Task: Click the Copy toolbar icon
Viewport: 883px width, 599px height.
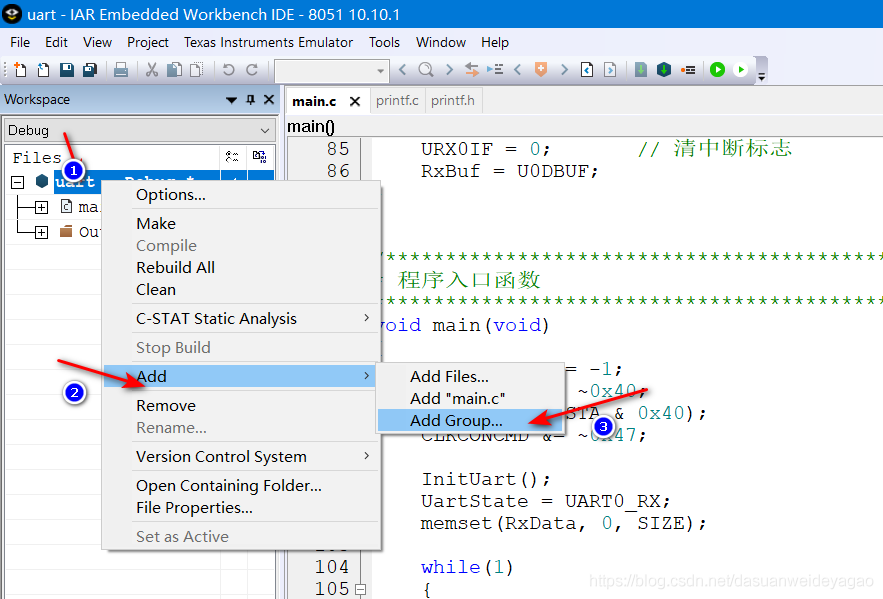Action: tap(174, 70)
